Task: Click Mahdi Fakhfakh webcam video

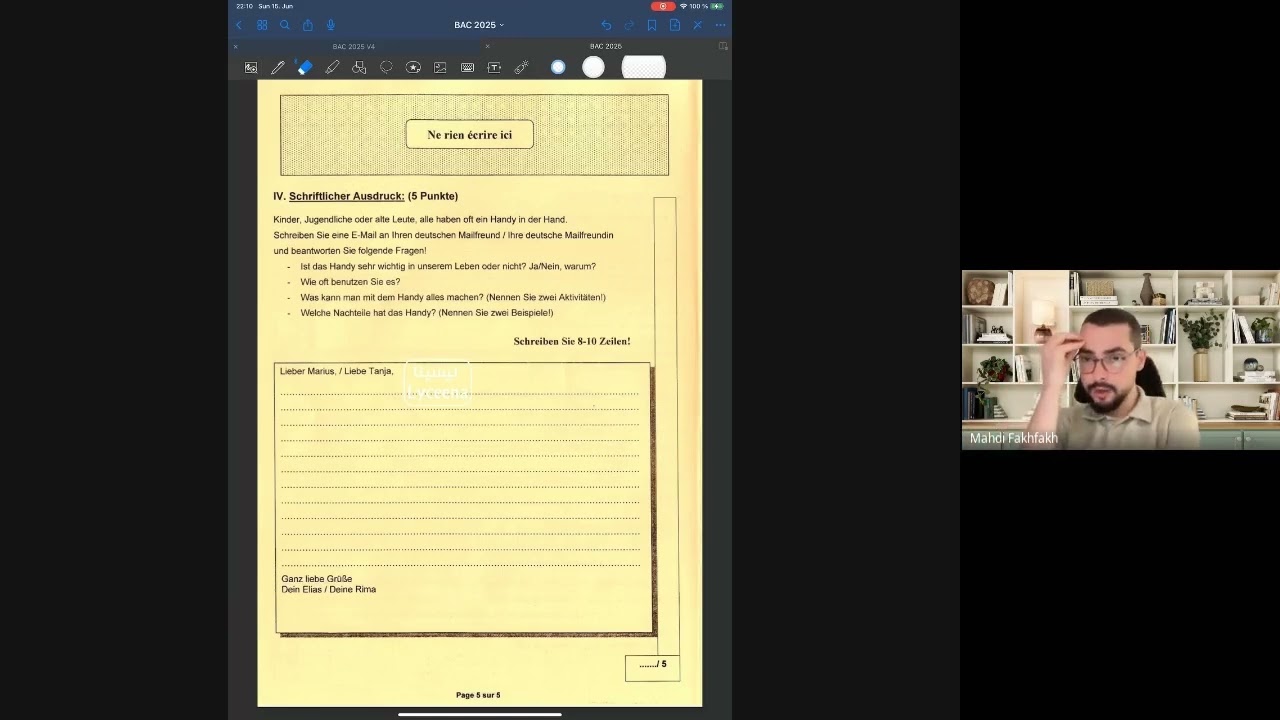Action: (1121, 360)
